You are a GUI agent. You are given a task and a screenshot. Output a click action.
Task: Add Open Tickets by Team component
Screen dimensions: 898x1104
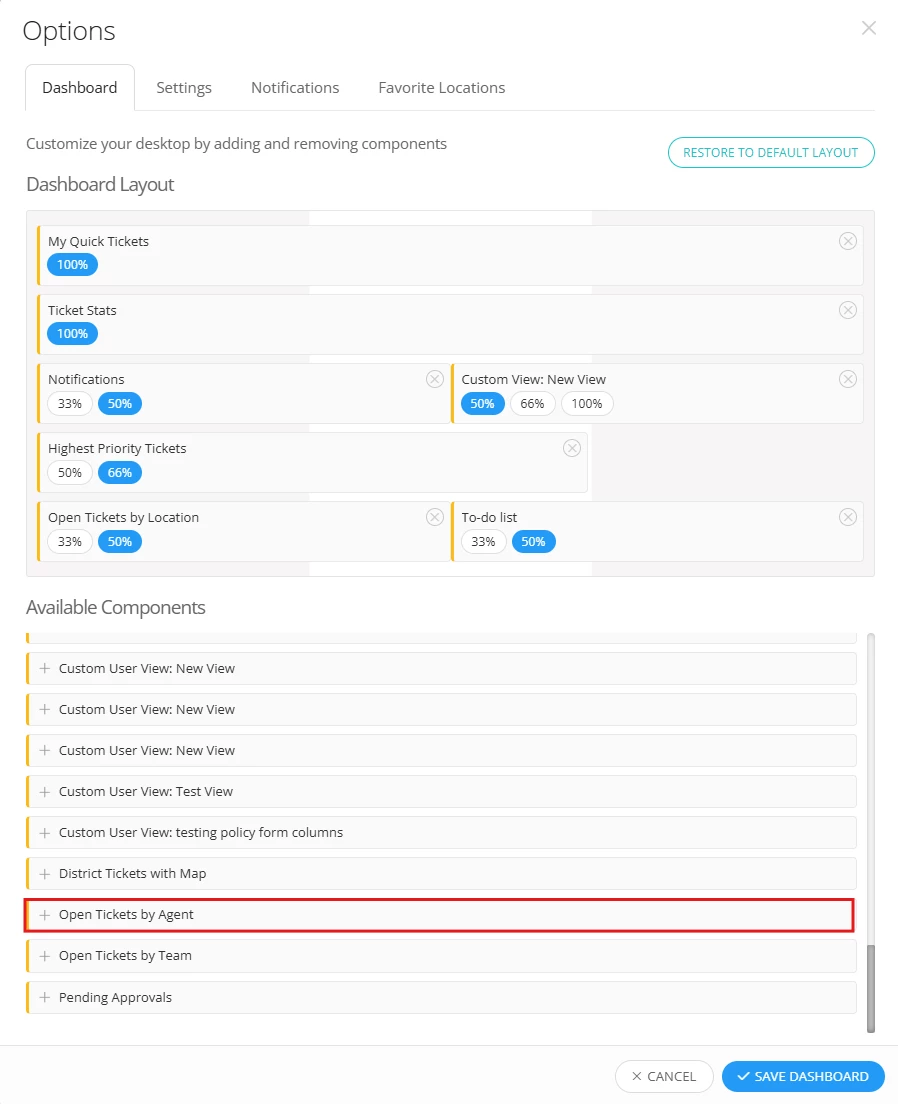point(44,955)
